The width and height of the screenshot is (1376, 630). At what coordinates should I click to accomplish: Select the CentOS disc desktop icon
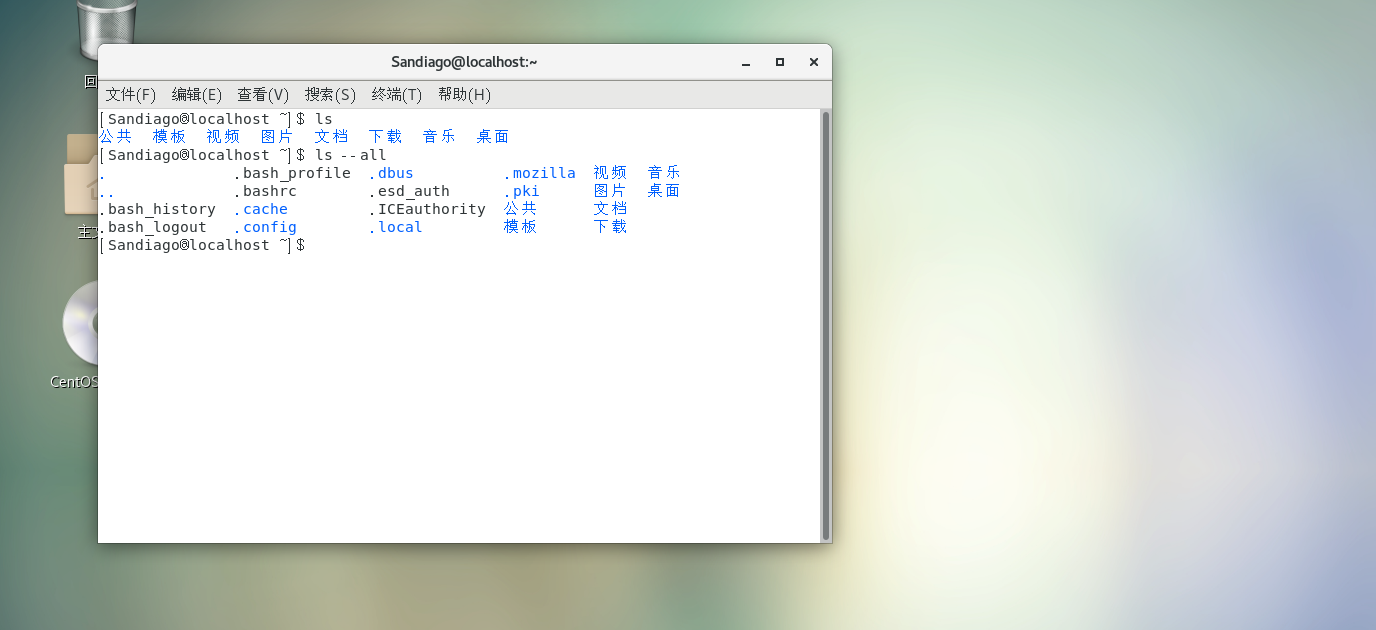pyautogui.click(x=80, y=324)
